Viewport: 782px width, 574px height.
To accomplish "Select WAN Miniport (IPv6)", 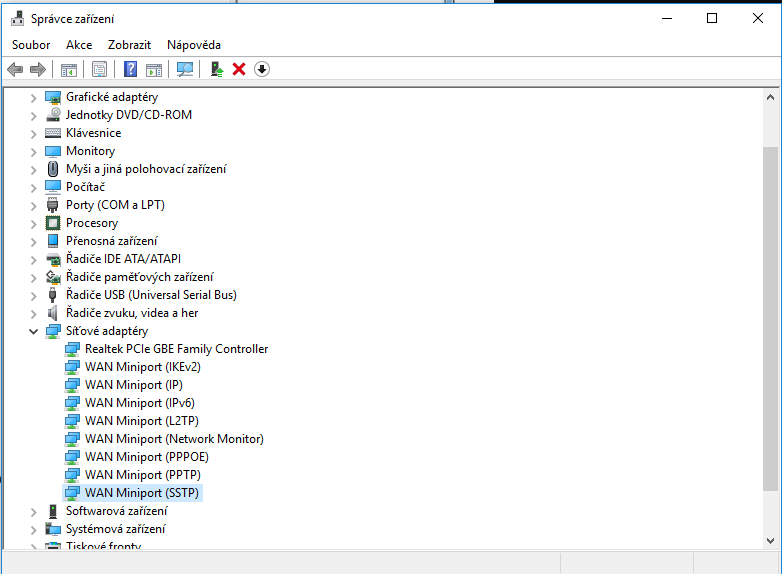I will [140, 403].
